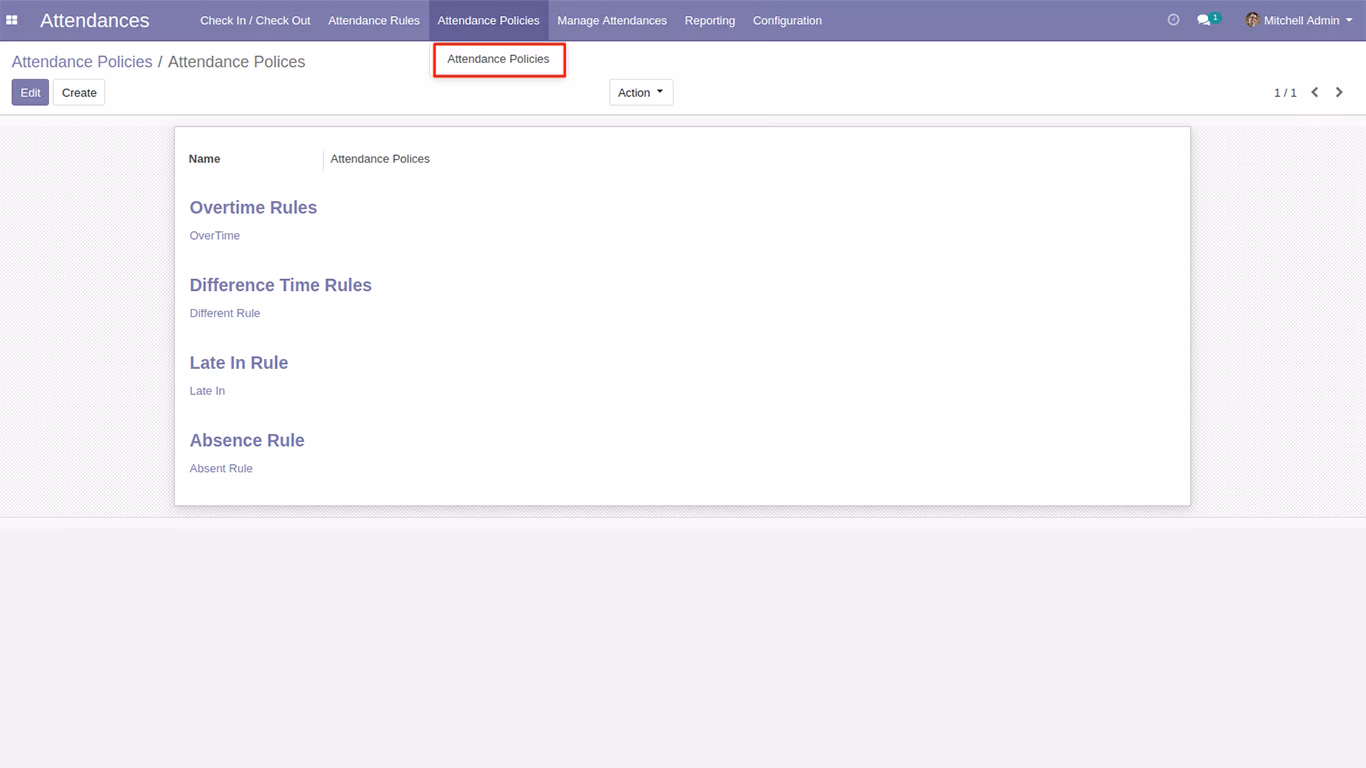Open the Manage Attendances menu
This screenshot has height=768, width=1366.
tap(612, 20)
